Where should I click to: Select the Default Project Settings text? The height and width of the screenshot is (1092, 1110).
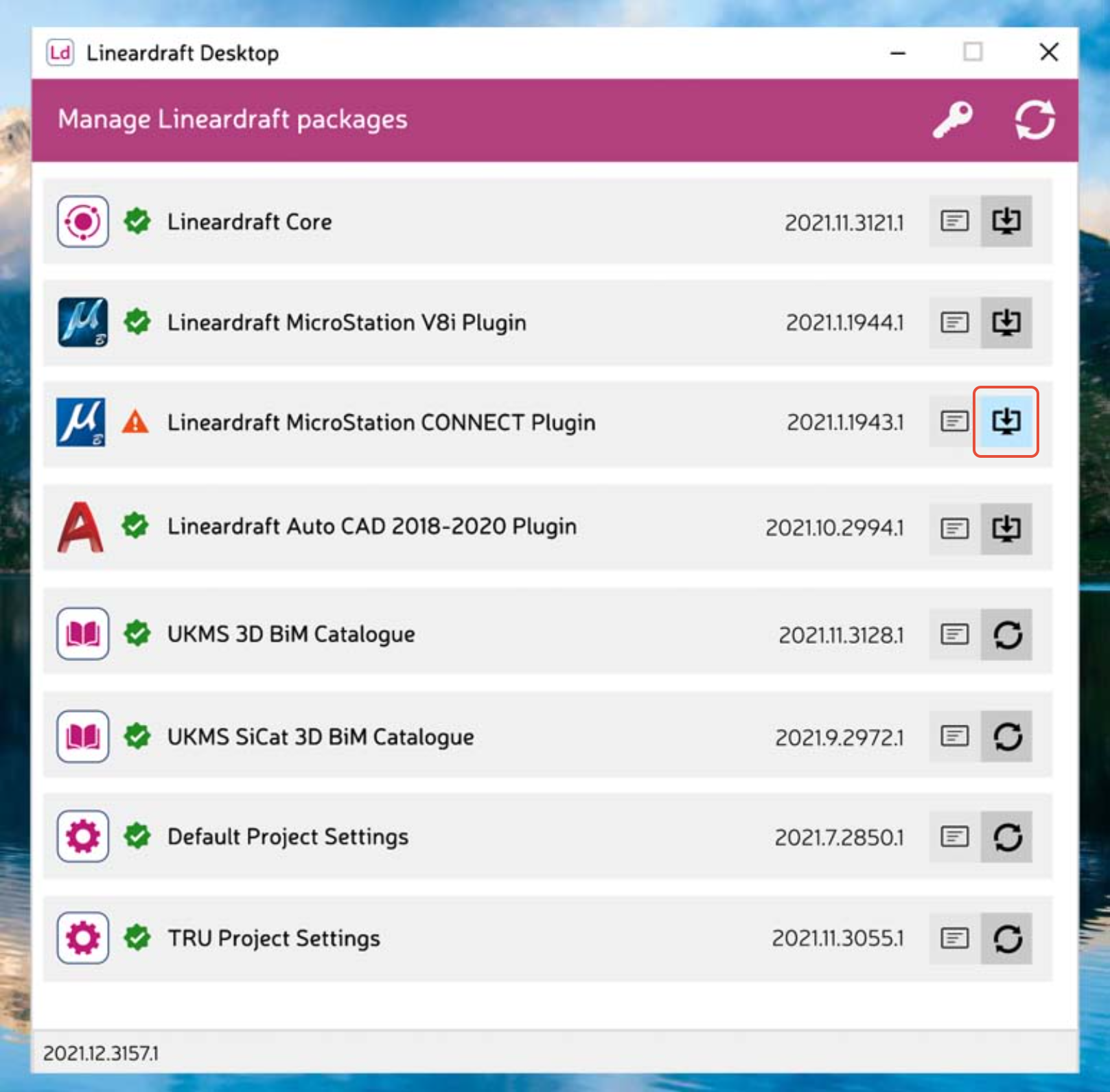point(288,837)
